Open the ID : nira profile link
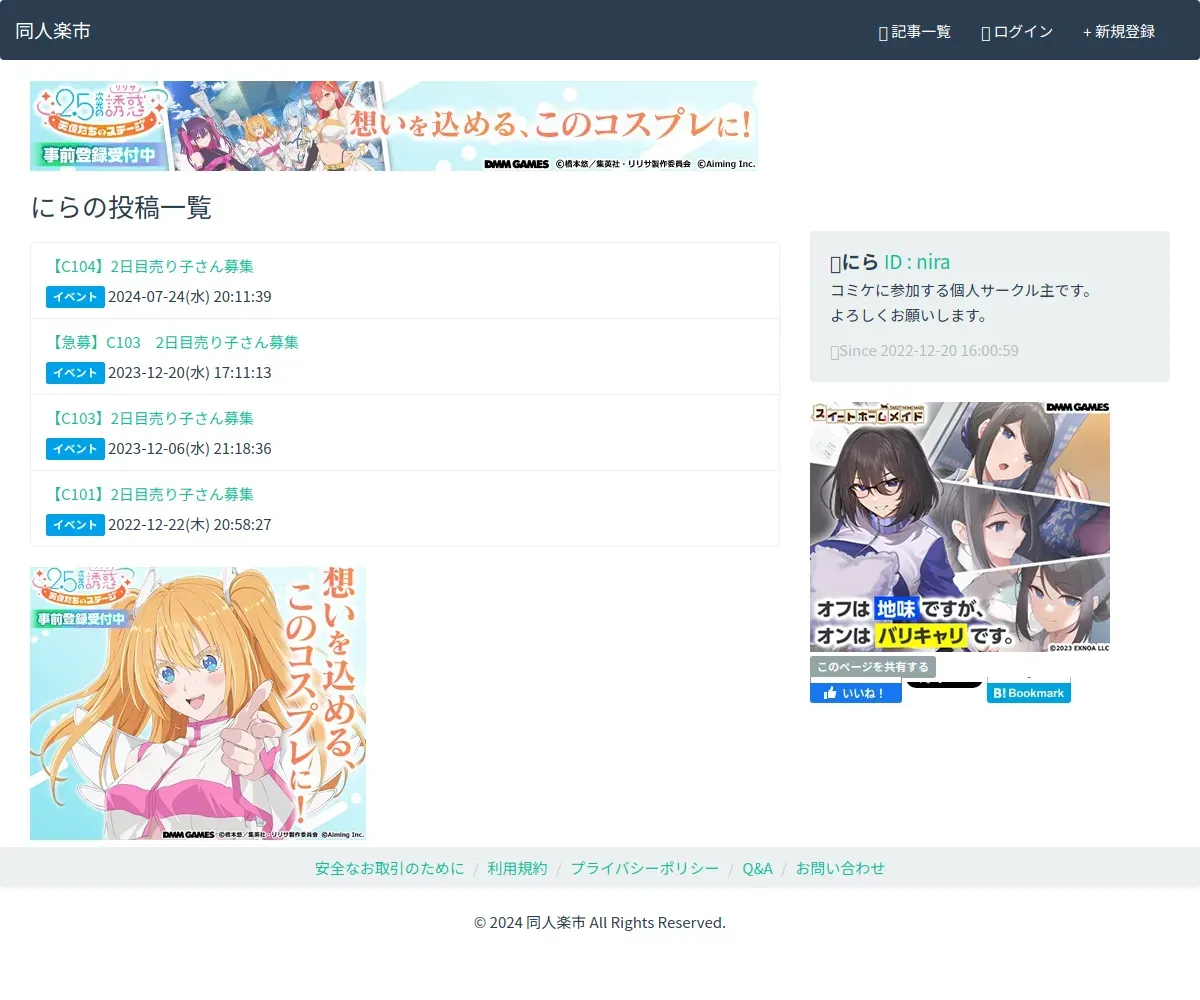 (917, 262)
